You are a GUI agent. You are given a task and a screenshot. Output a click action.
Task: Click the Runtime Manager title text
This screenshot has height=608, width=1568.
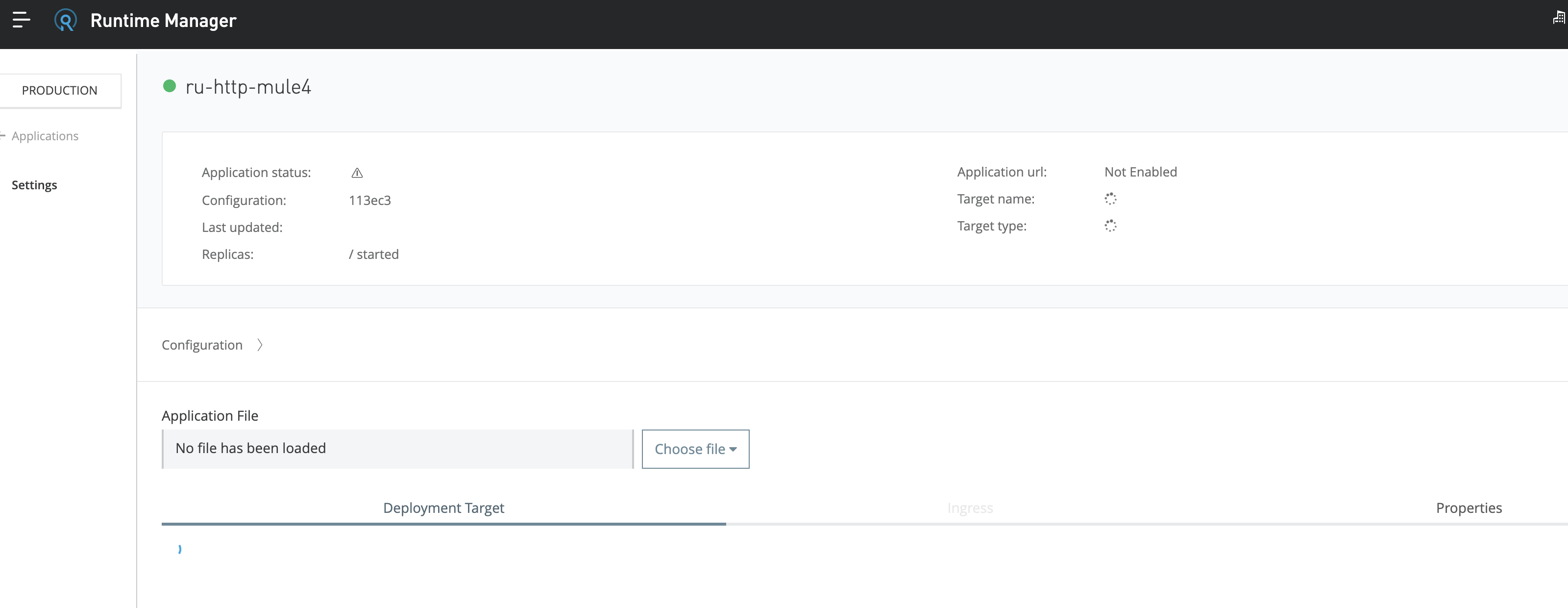point(163,21)
